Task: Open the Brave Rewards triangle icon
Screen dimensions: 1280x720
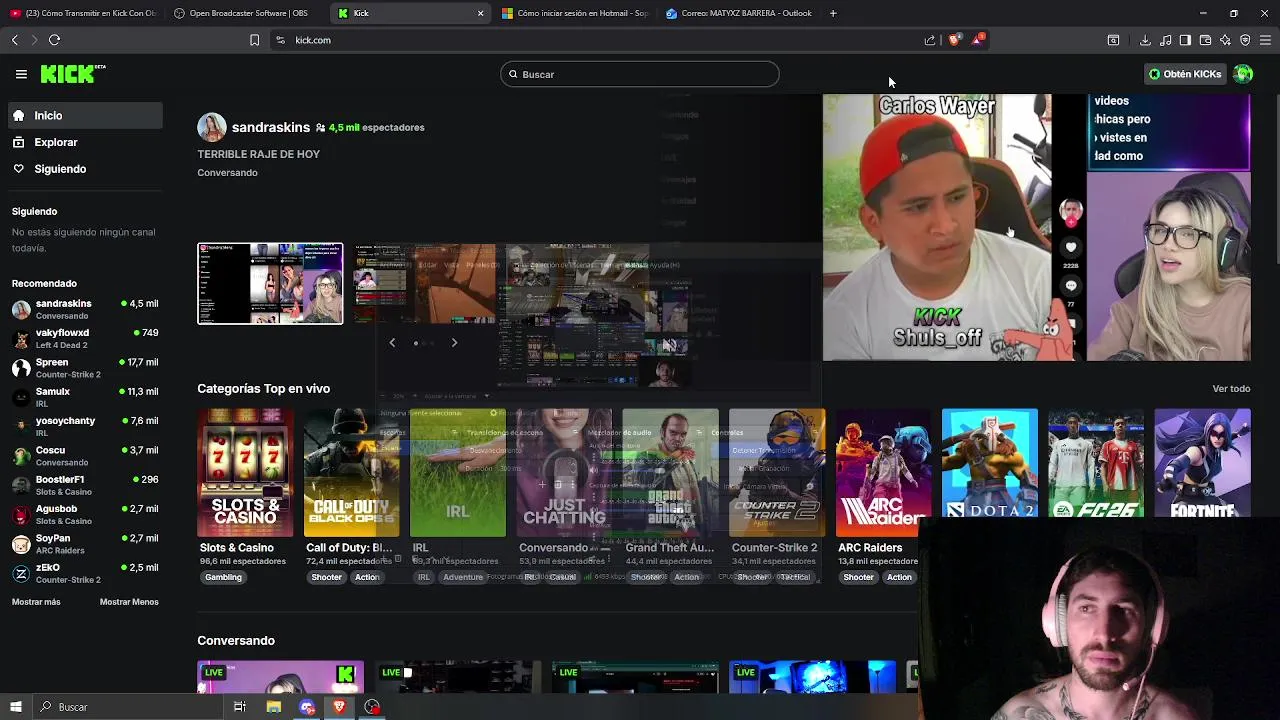Action: click(978, 40)
